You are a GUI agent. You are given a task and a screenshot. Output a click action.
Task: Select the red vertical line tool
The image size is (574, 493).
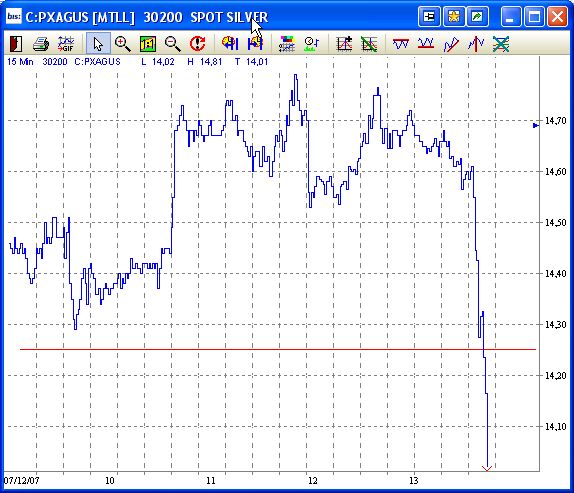476,44
